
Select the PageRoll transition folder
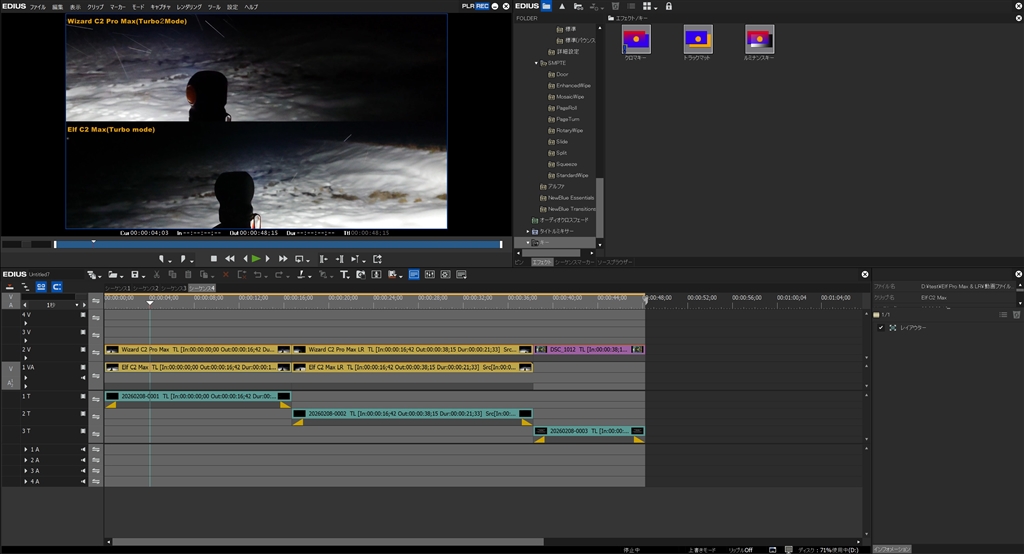click(x=568, y=108)
